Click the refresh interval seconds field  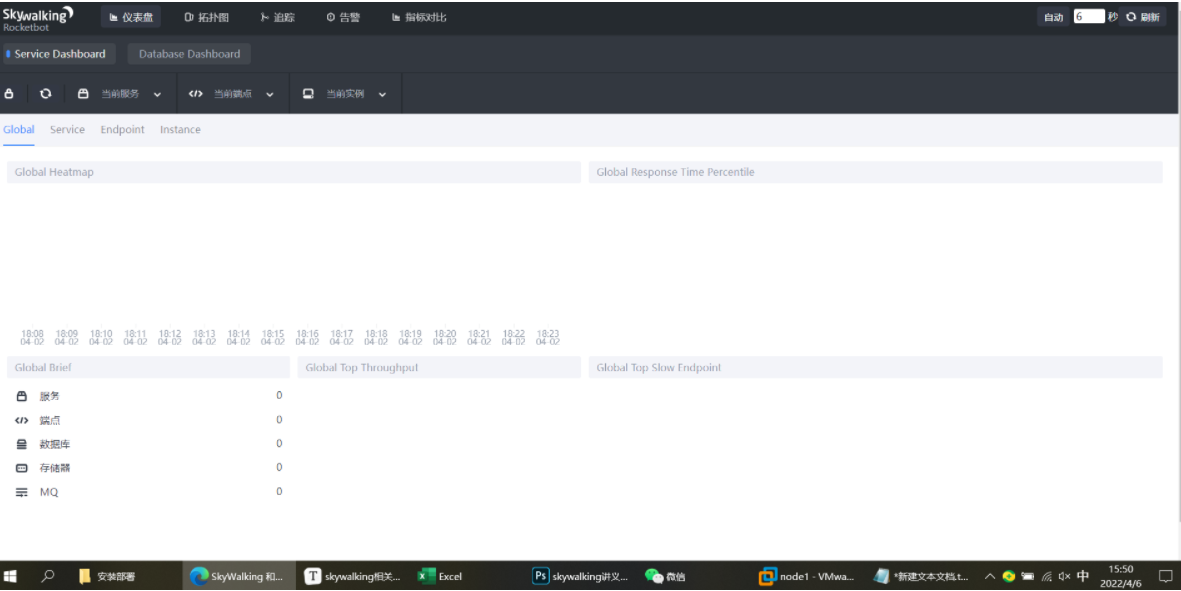pyautogui.click(x=1089, y=17)
